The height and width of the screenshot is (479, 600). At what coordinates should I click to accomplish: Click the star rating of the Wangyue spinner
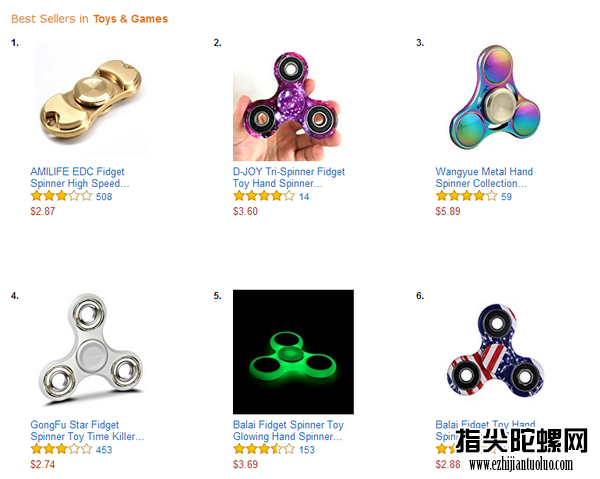466,196
